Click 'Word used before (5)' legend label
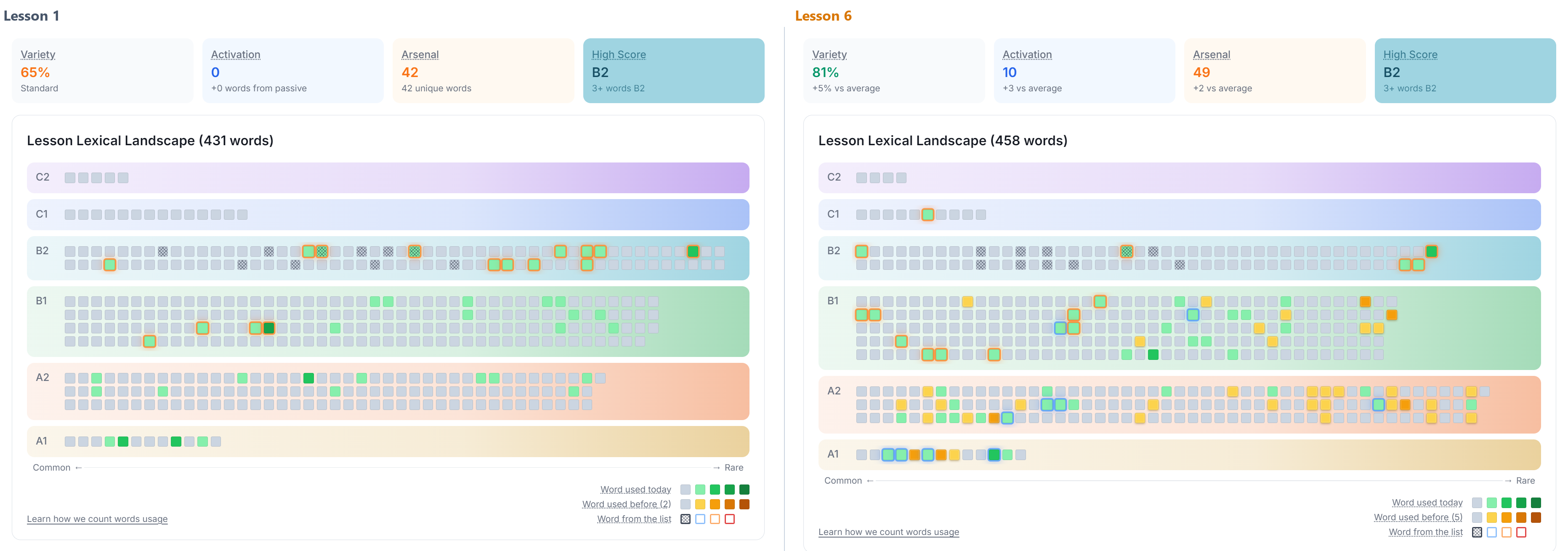 (1418, 517)
